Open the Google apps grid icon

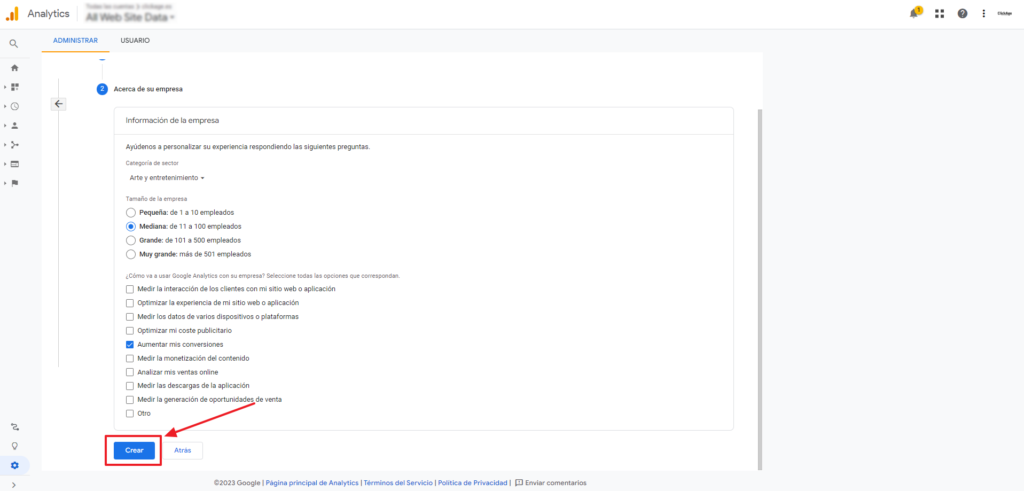click(x=939, y=14)
